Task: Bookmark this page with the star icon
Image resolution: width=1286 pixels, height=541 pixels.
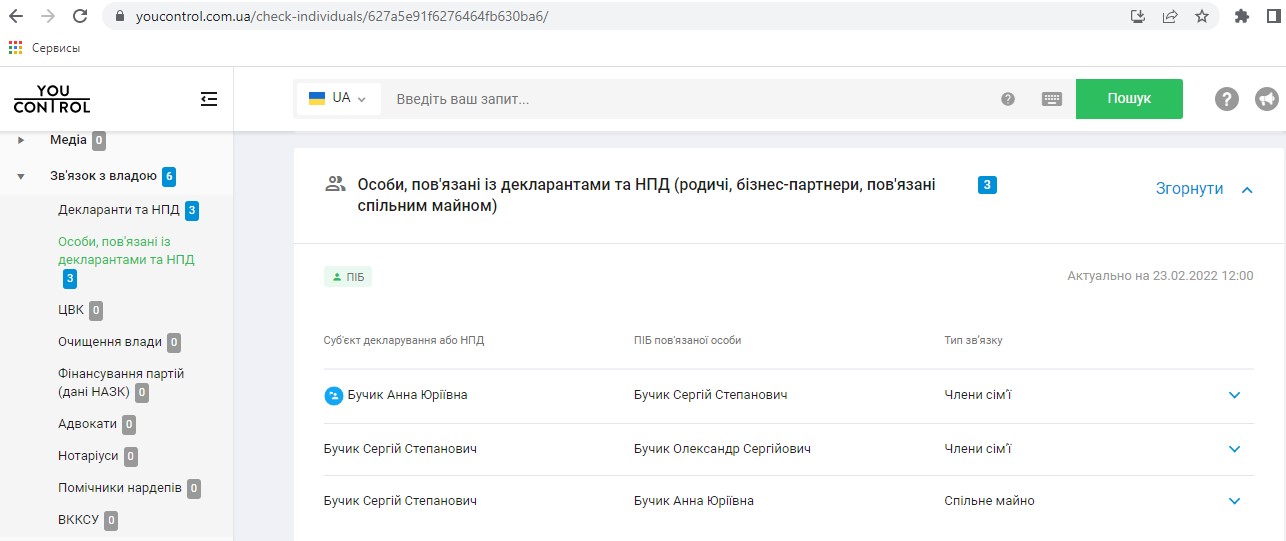Action: 1202,16
